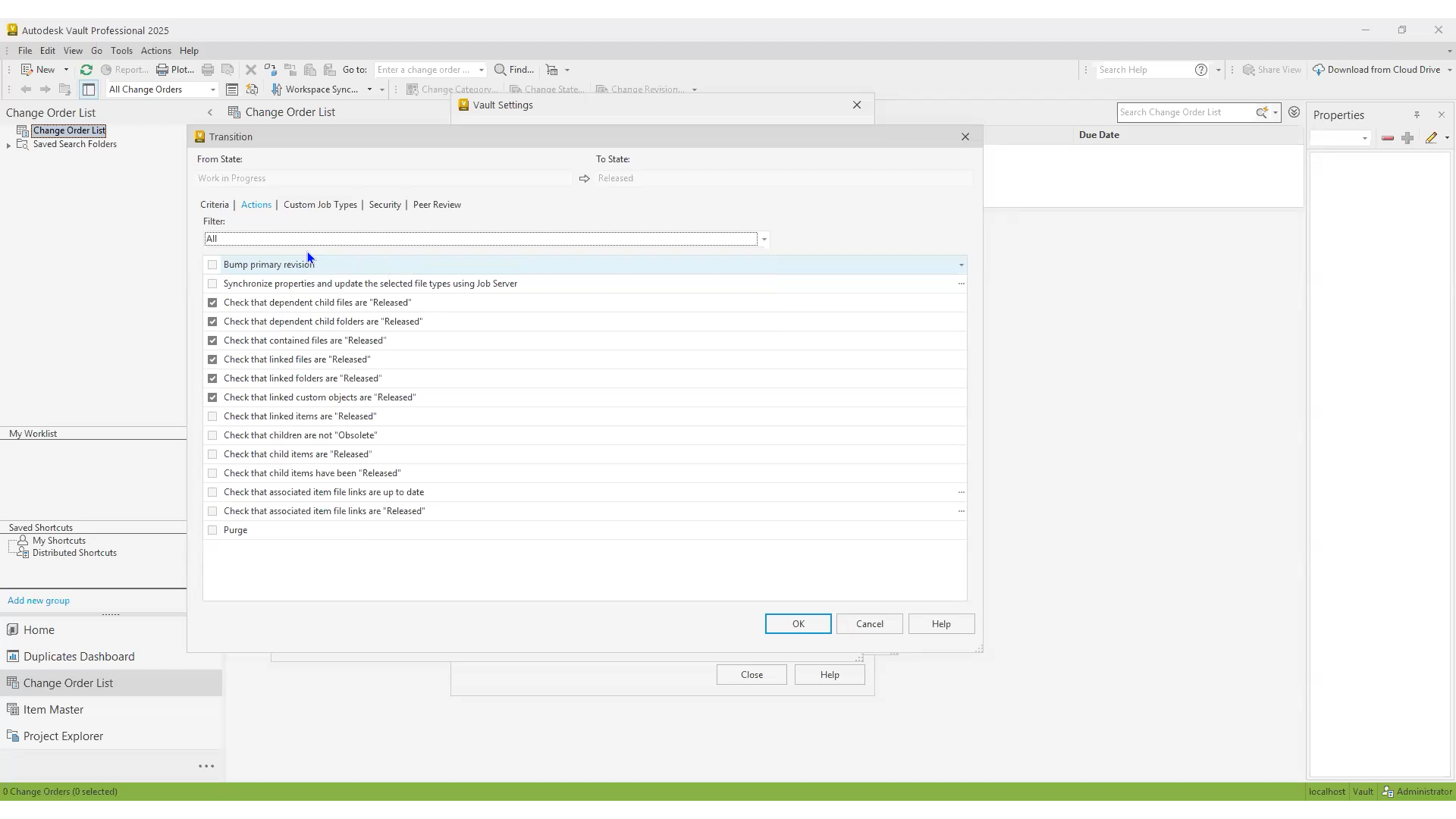Screen dimensions: 1456x819
Task: Click the search folder icon beside view list
Action: 253,89
